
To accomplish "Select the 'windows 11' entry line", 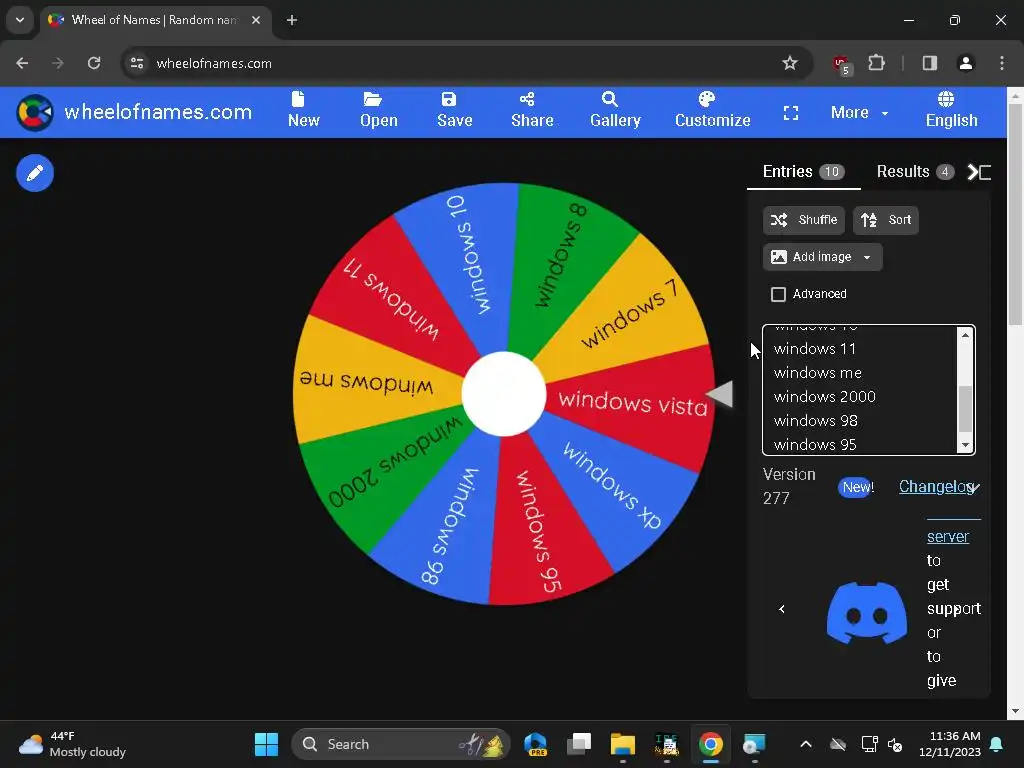I will (814, 349).
